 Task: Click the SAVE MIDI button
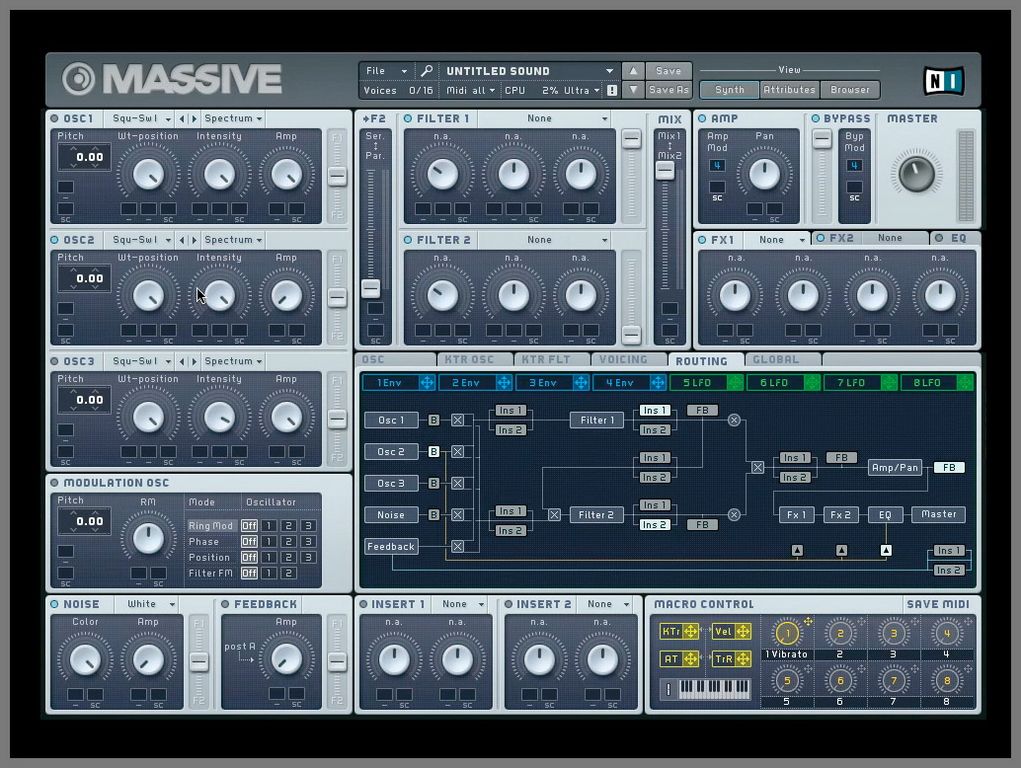938,604
